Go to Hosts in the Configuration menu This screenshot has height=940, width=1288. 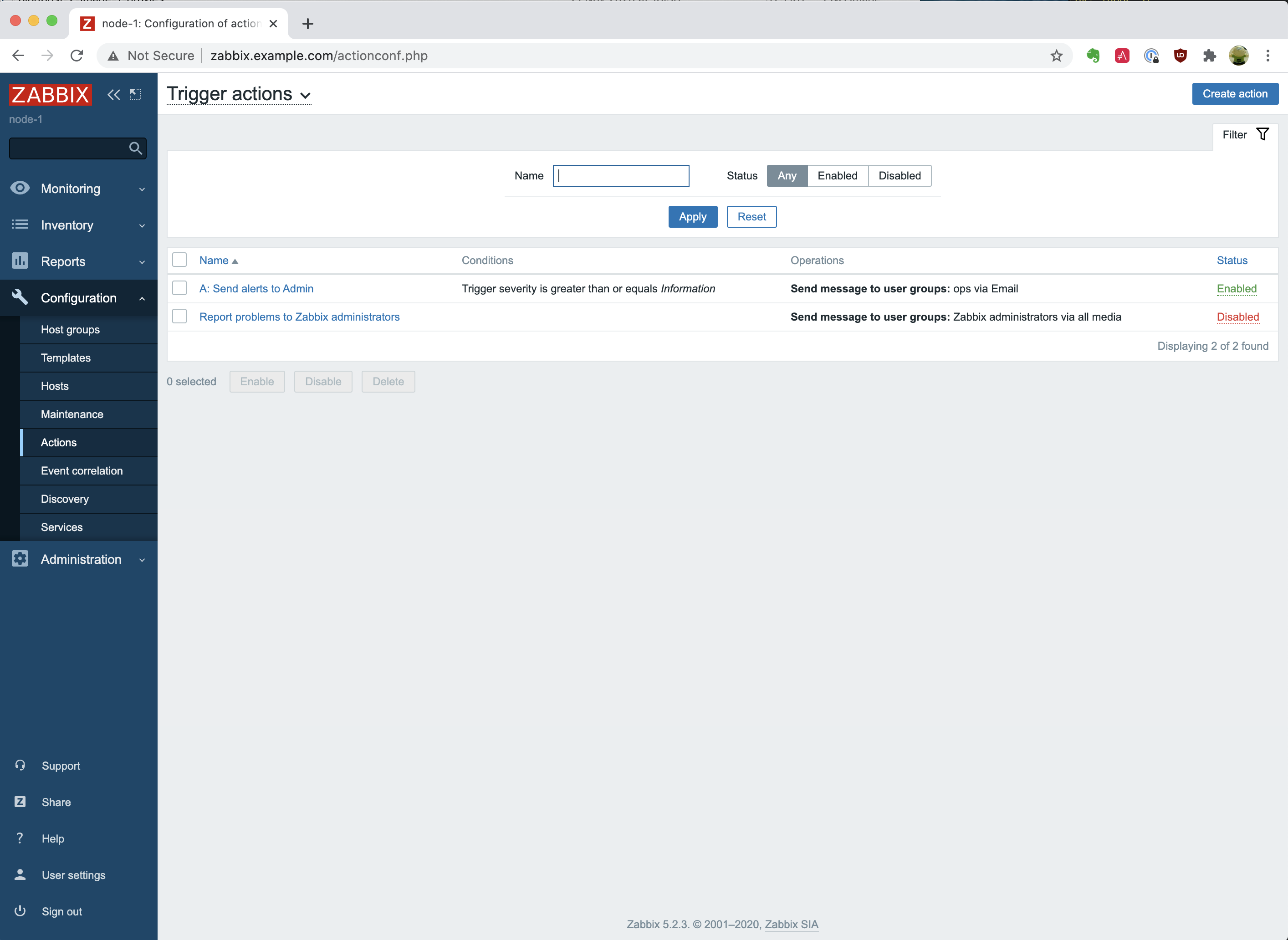(55, 386)
